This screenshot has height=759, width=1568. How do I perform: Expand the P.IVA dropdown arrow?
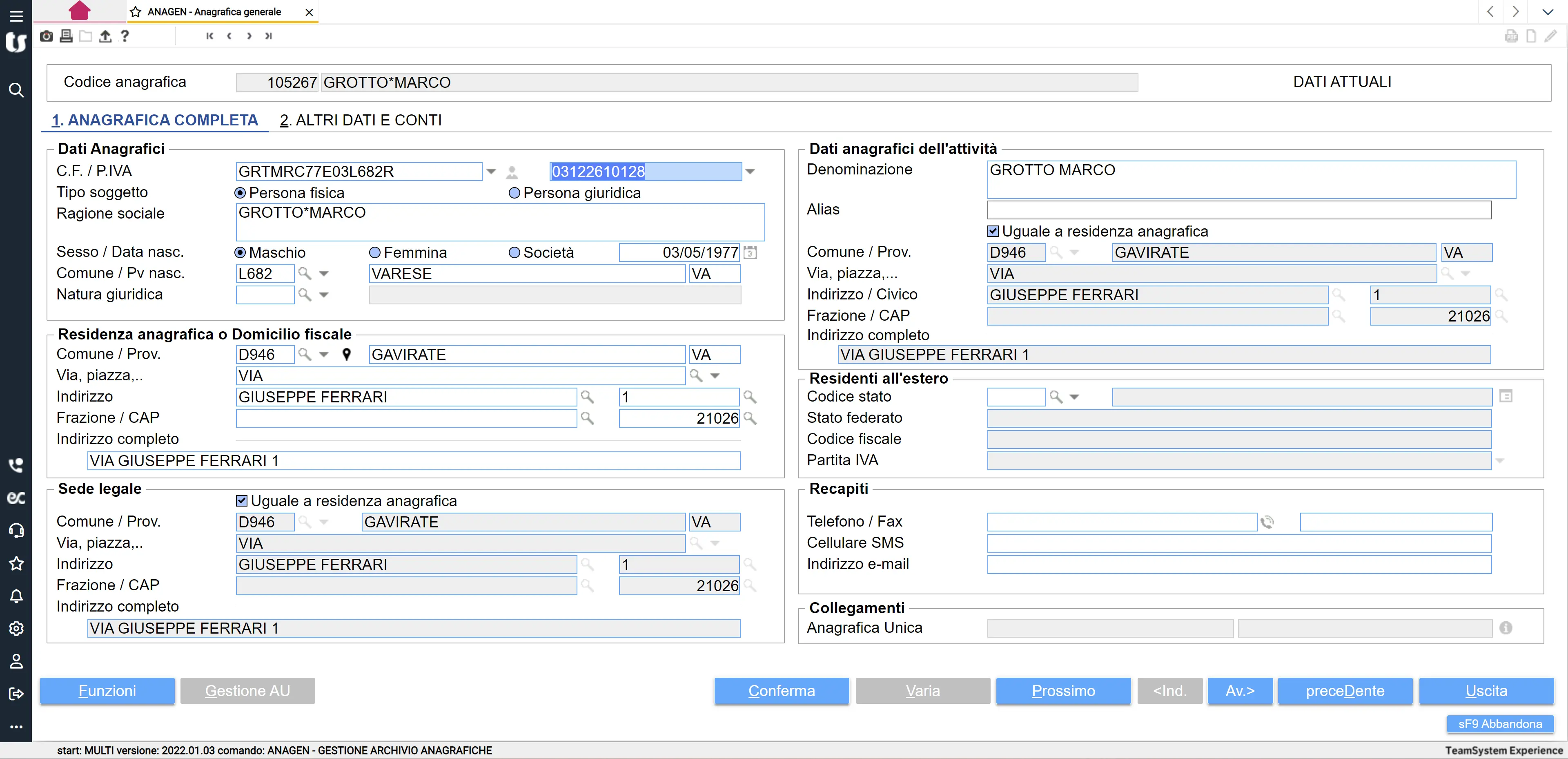point(750,172)
